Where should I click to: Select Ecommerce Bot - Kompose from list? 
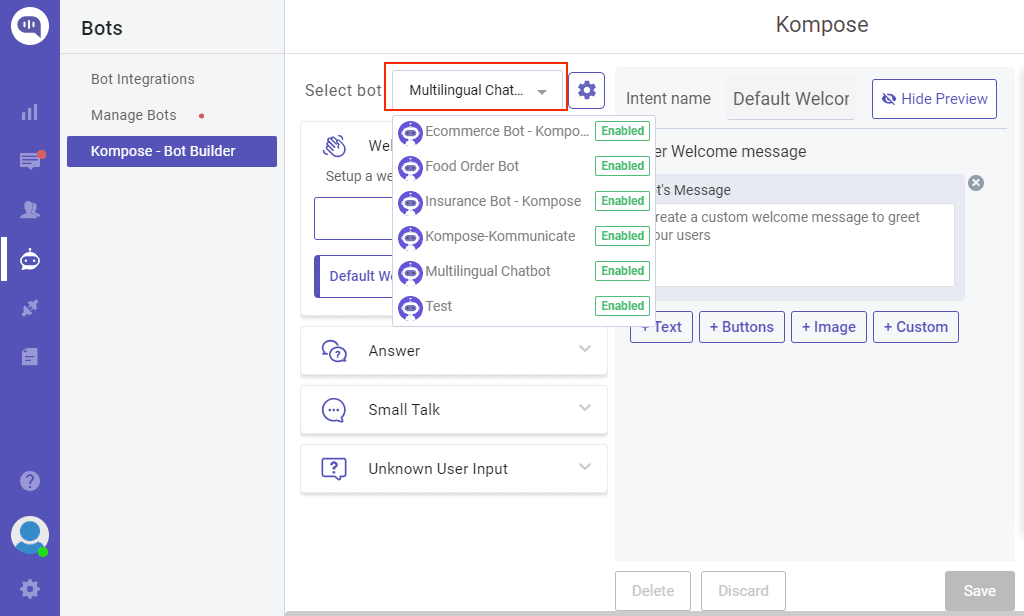coord(524,131)
